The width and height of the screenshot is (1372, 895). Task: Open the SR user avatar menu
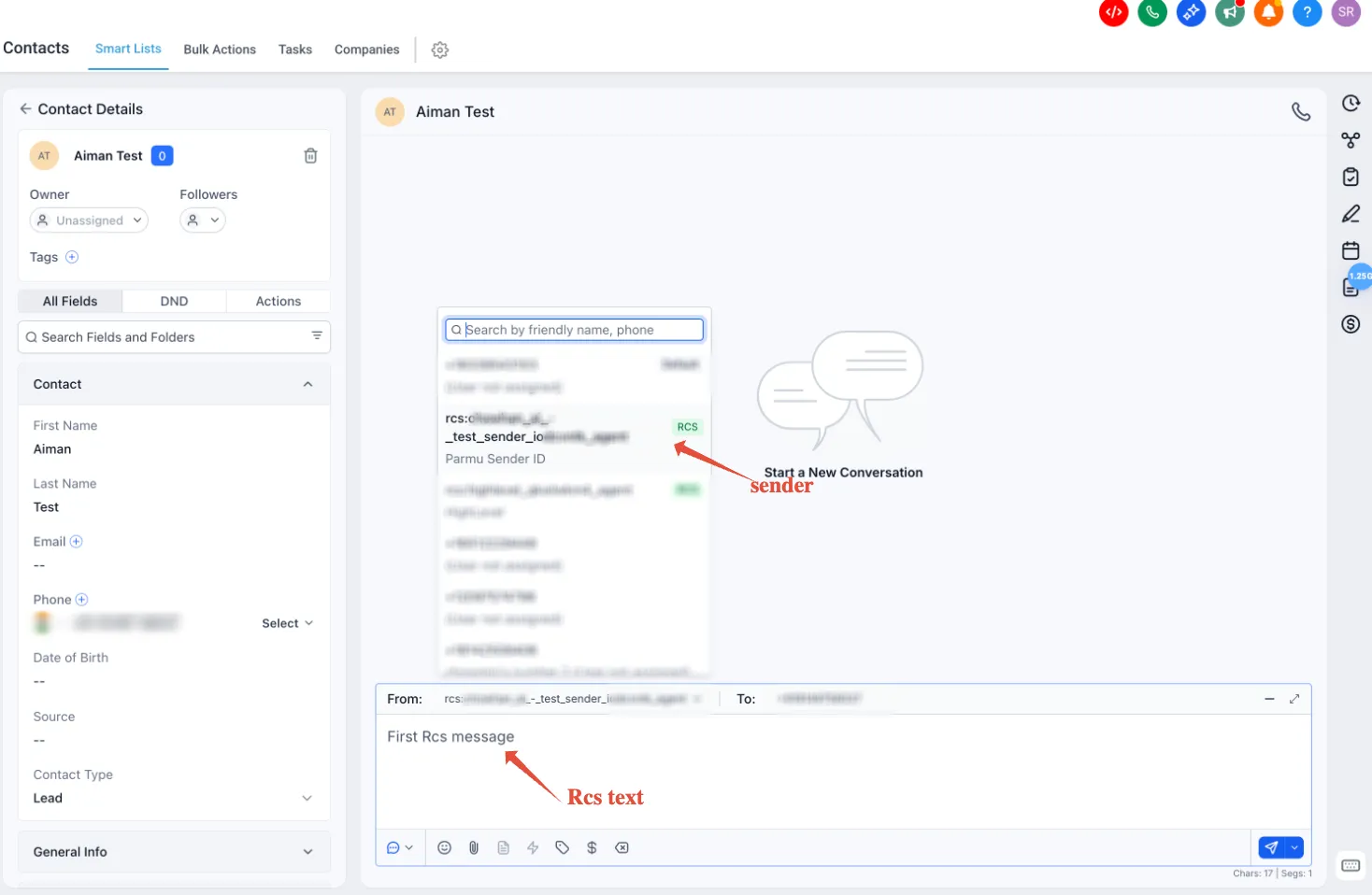pos(1346,12)
